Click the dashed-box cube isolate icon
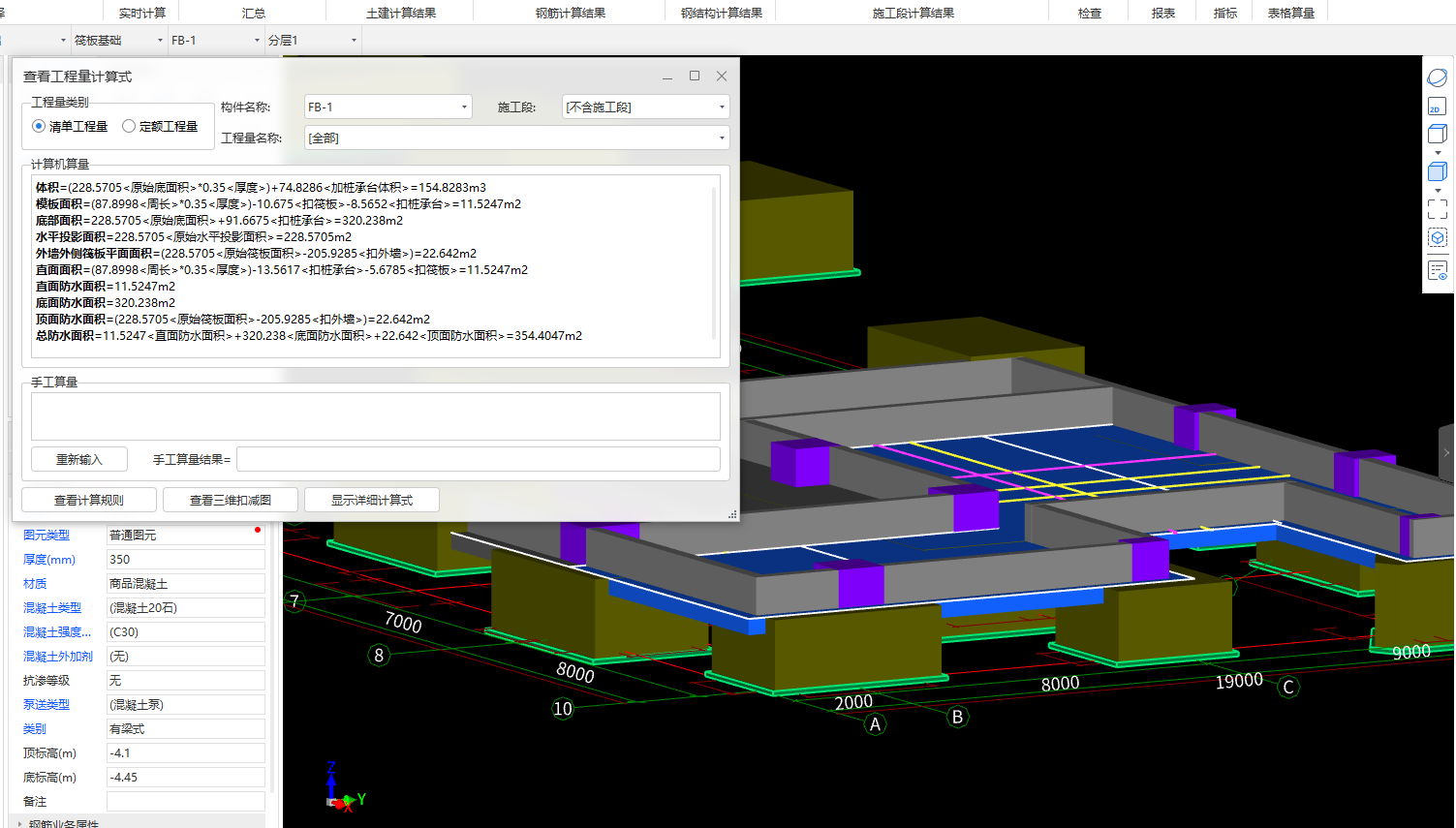Screen dimensions: 1456x828 pyautogui.click(x=1437, y=237)
